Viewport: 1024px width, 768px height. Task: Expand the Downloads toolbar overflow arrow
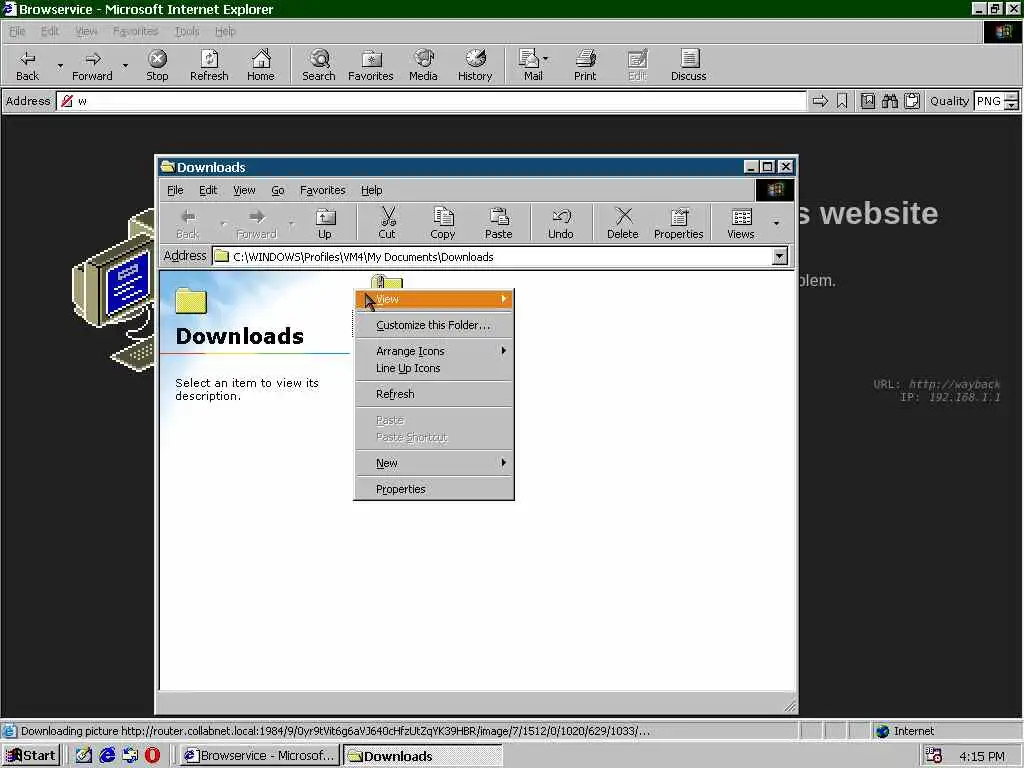click(x=776, y=223)
